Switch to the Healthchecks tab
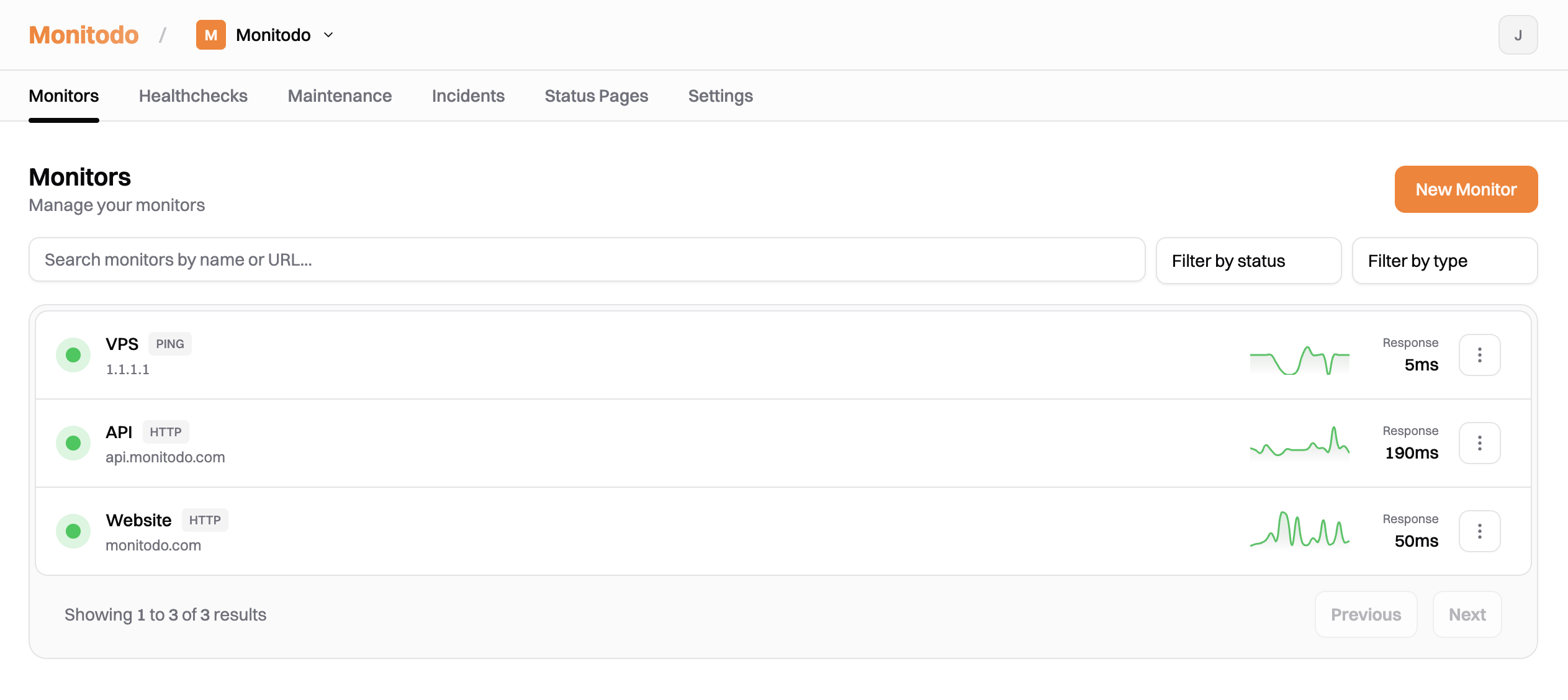1568x700 pixels. point(193,96)
